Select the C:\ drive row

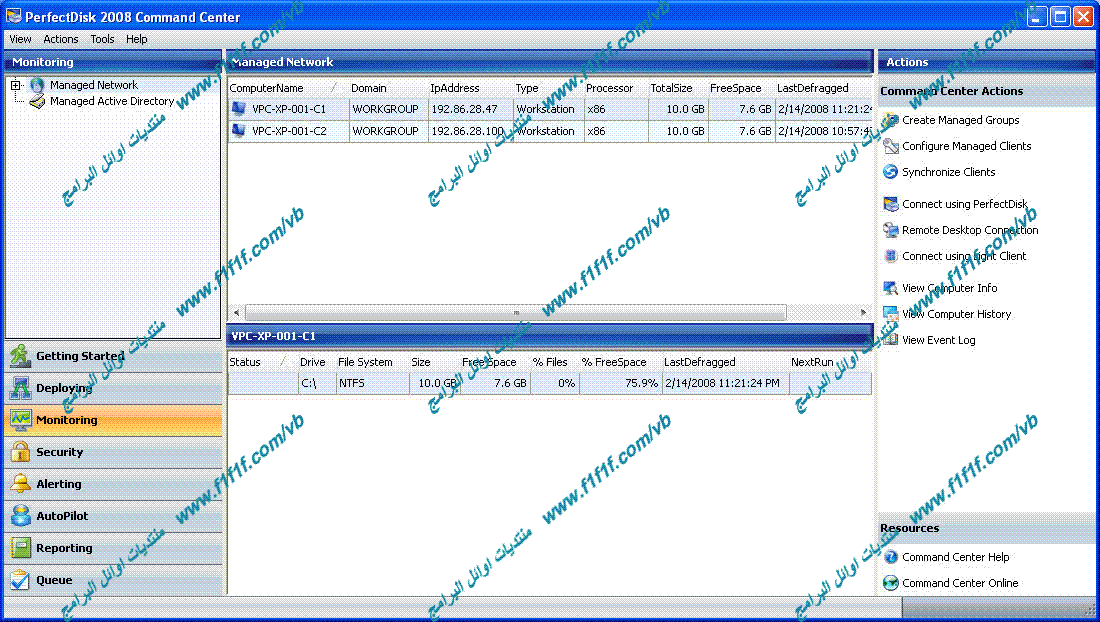click(312, 383)
